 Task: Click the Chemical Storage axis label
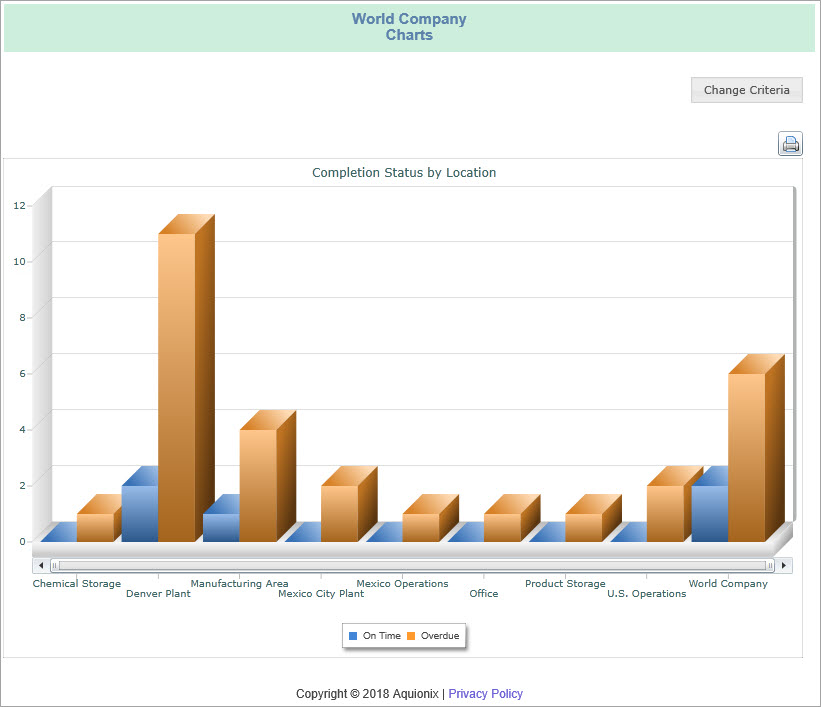point(76,583)
